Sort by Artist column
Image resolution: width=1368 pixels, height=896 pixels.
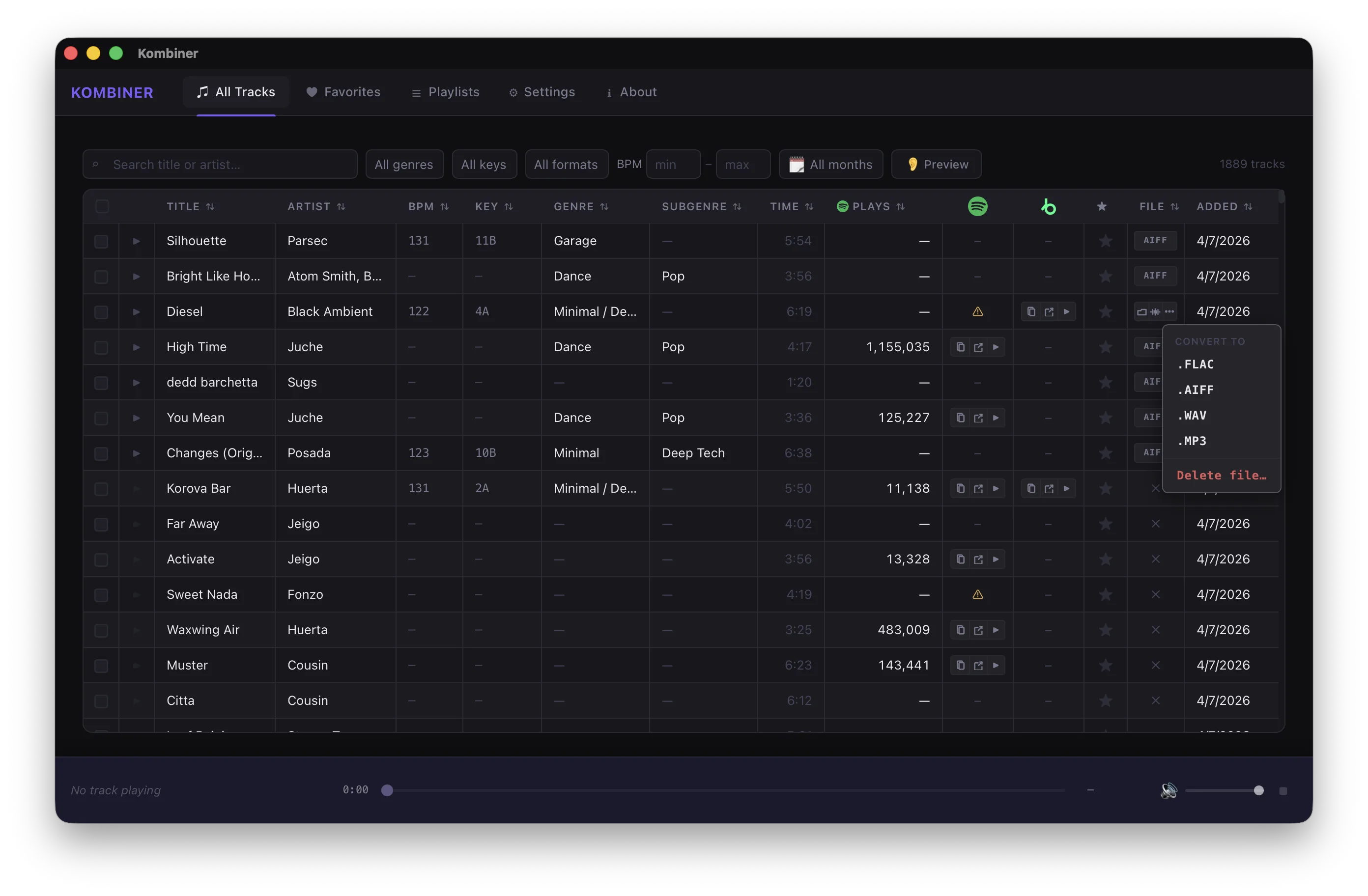point(316,206)
